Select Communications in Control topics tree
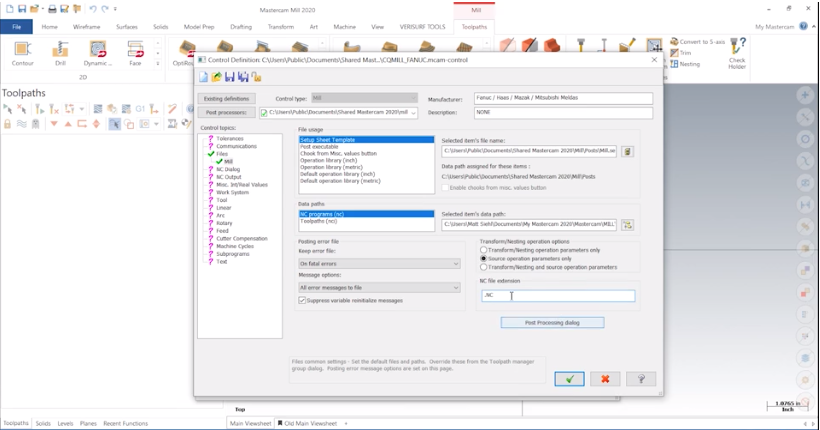Image resolution: width=820 pixels, height=430 pixels. (236, 146)
